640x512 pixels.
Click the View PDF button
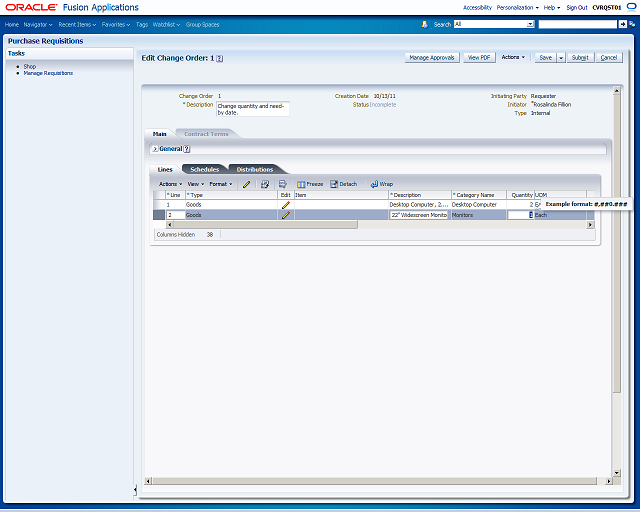tap(479, 58)
